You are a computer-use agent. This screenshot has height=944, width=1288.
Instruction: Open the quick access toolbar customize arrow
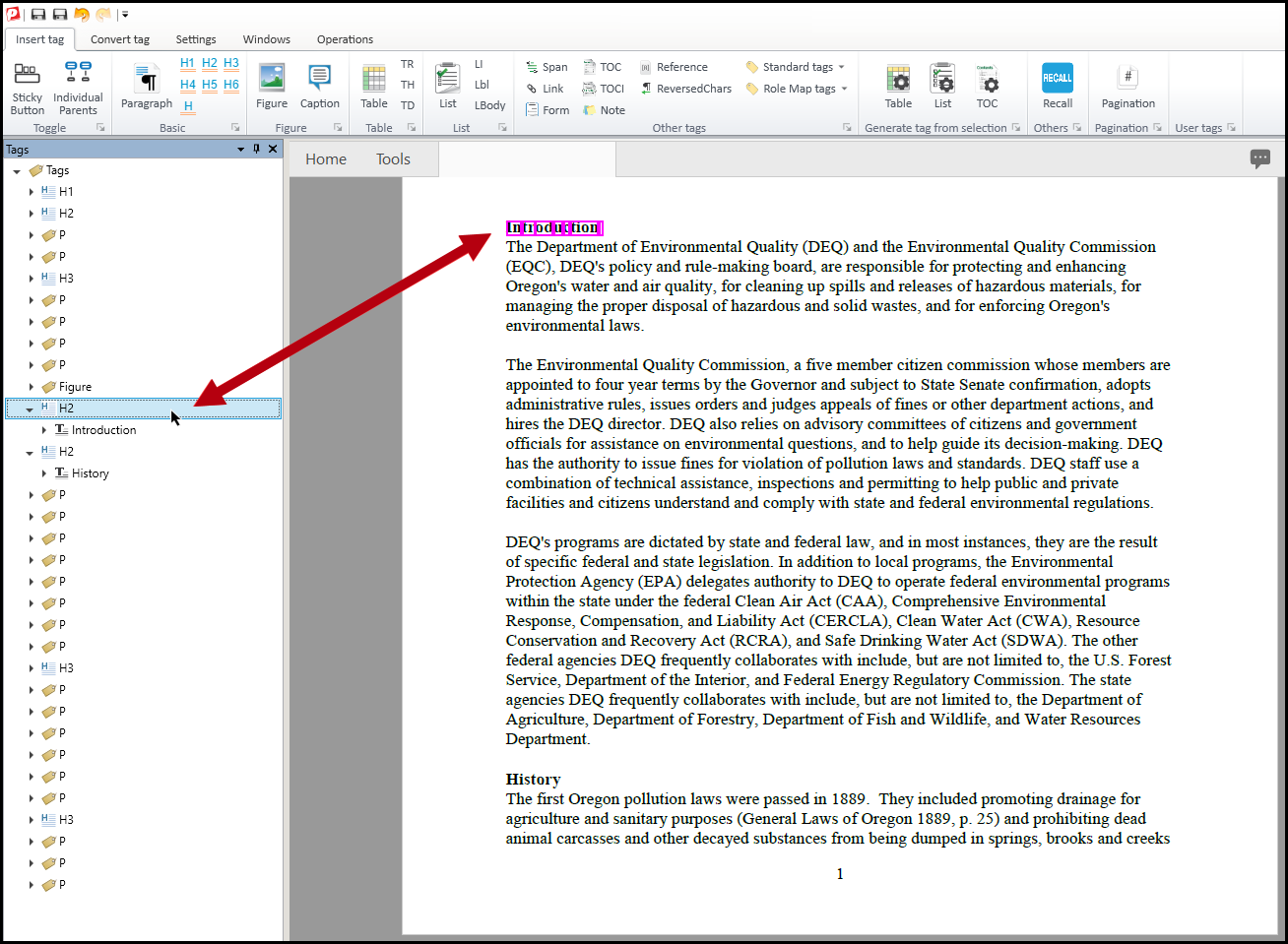(125, 15)
